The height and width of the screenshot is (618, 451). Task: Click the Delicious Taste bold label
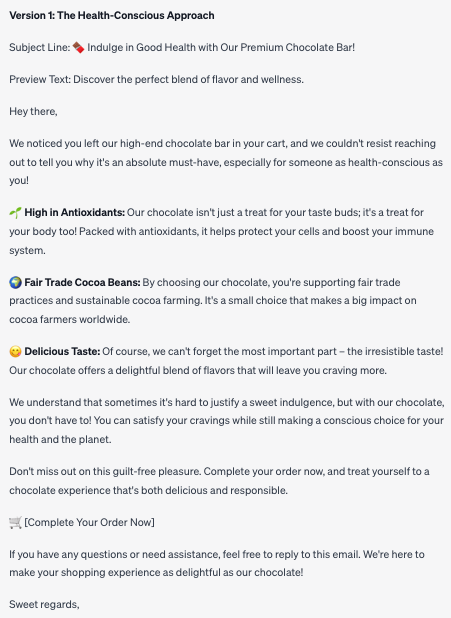(62, 351)
